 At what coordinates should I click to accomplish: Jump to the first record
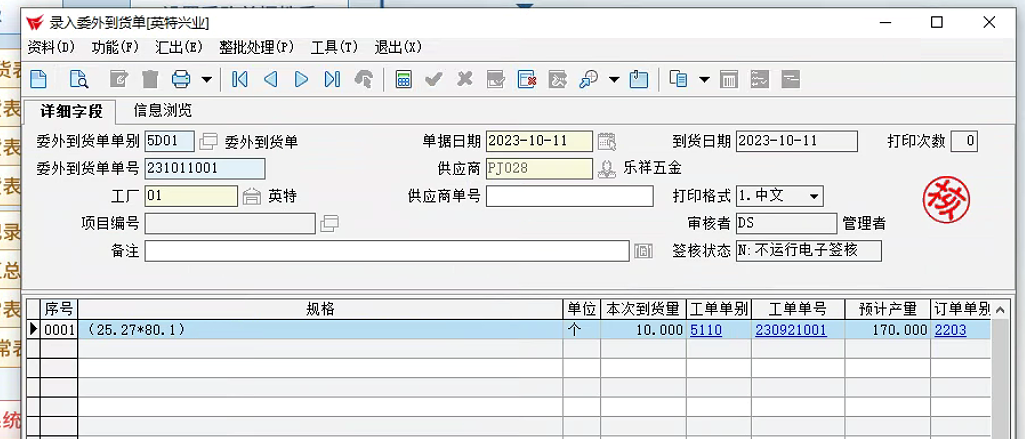[x=239, y=79]
